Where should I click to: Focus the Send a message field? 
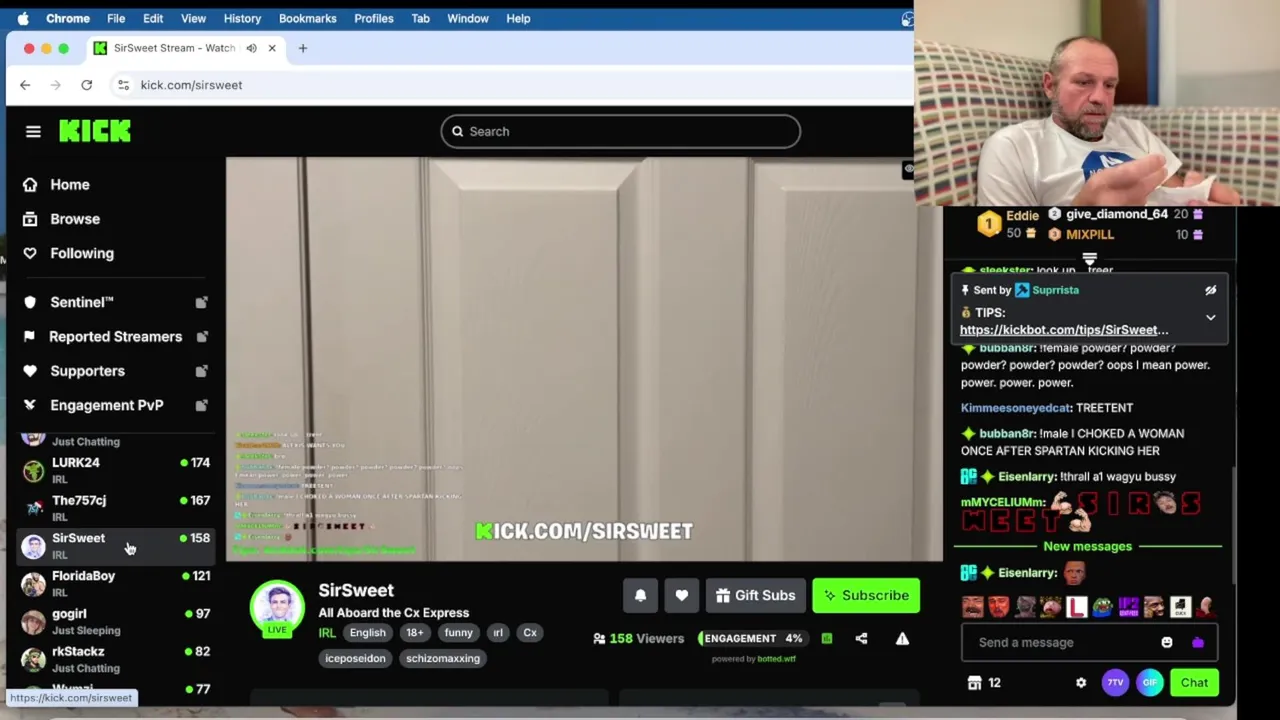1089,642
